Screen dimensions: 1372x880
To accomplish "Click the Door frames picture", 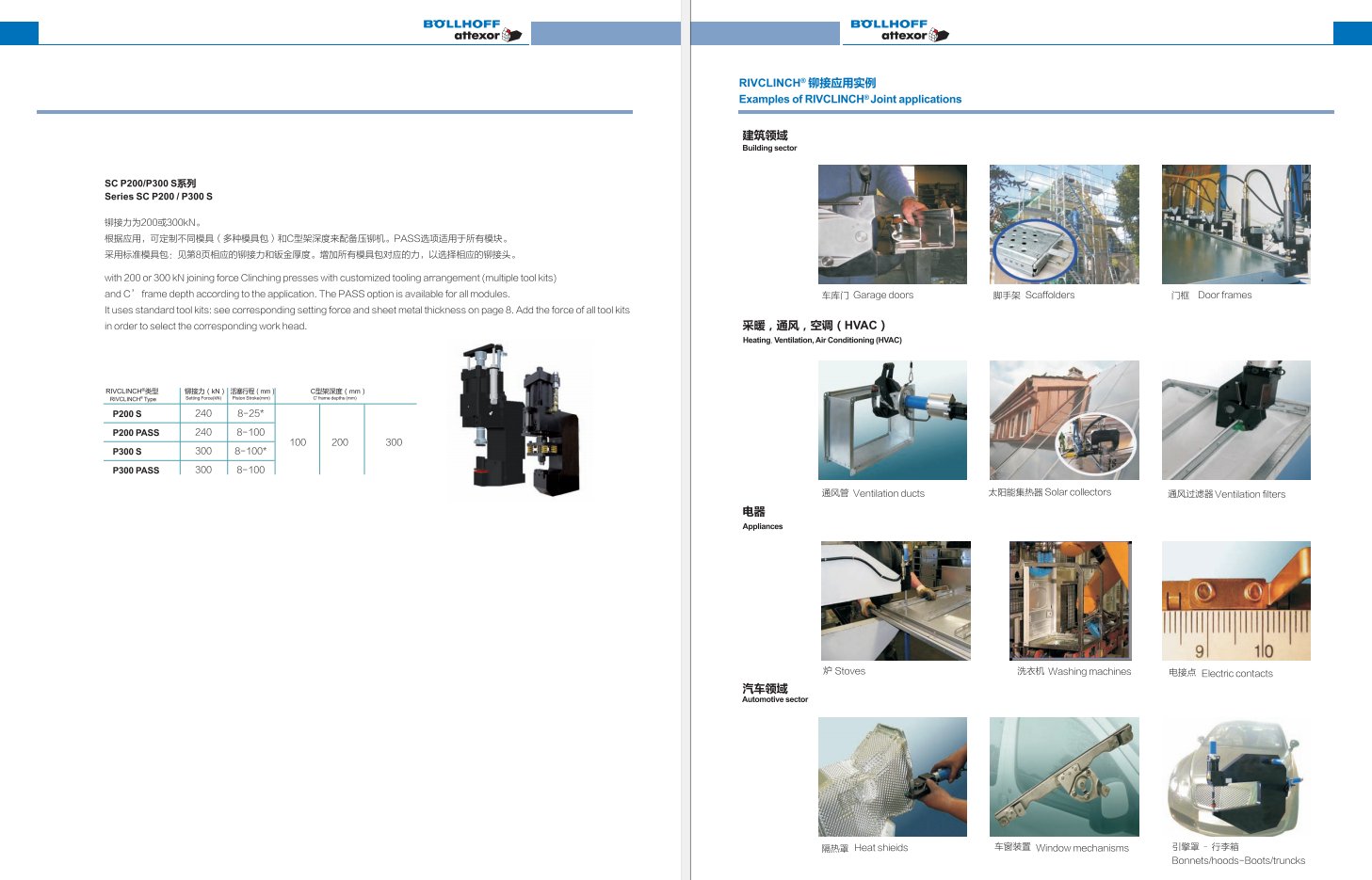I will tap(1235, 224).
